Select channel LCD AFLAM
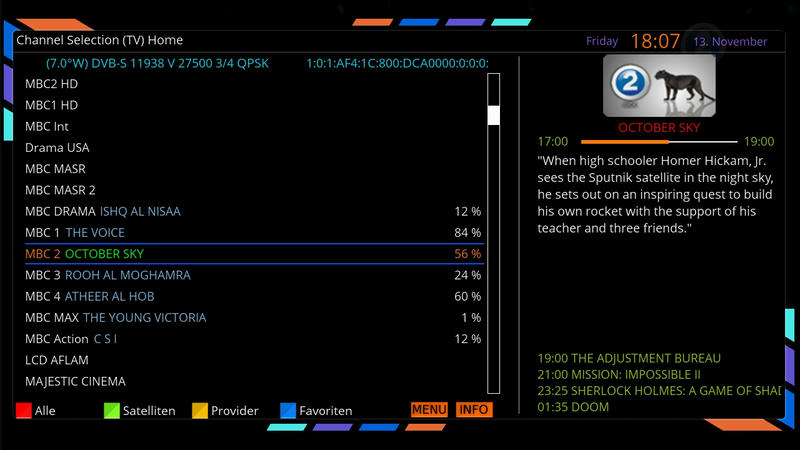The height and width of the screenshot is (450, 800). [254, 360]
